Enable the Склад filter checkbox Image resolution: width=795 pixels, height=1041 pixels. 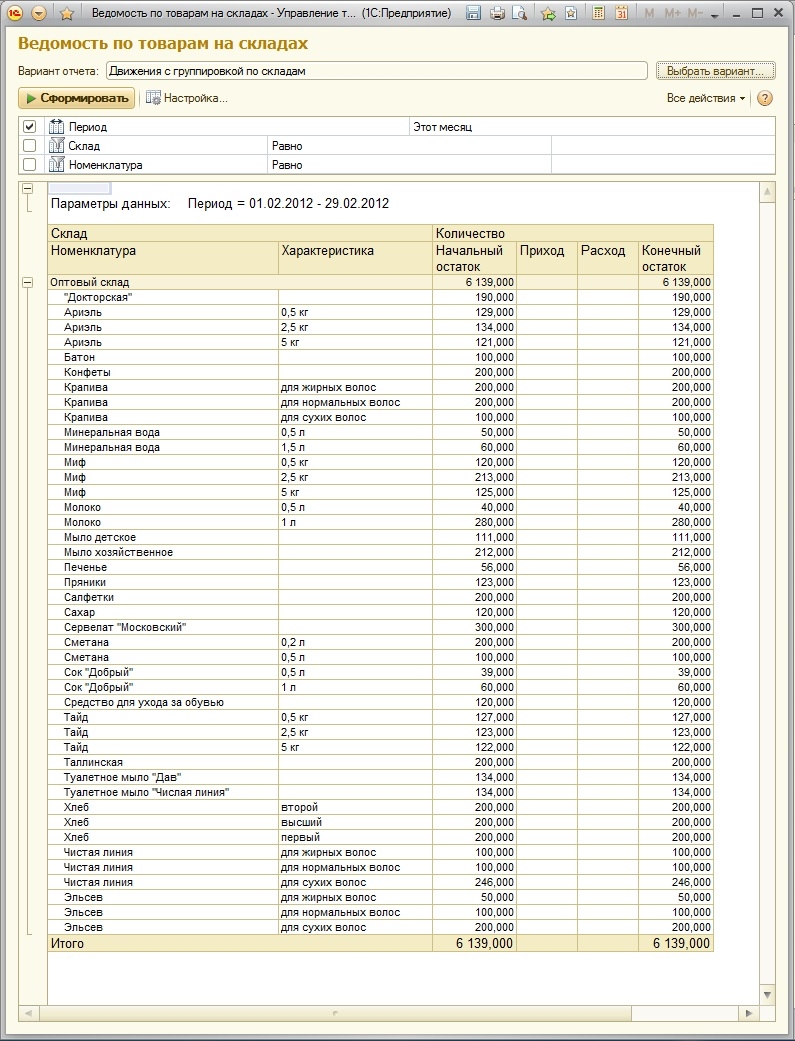29,145
